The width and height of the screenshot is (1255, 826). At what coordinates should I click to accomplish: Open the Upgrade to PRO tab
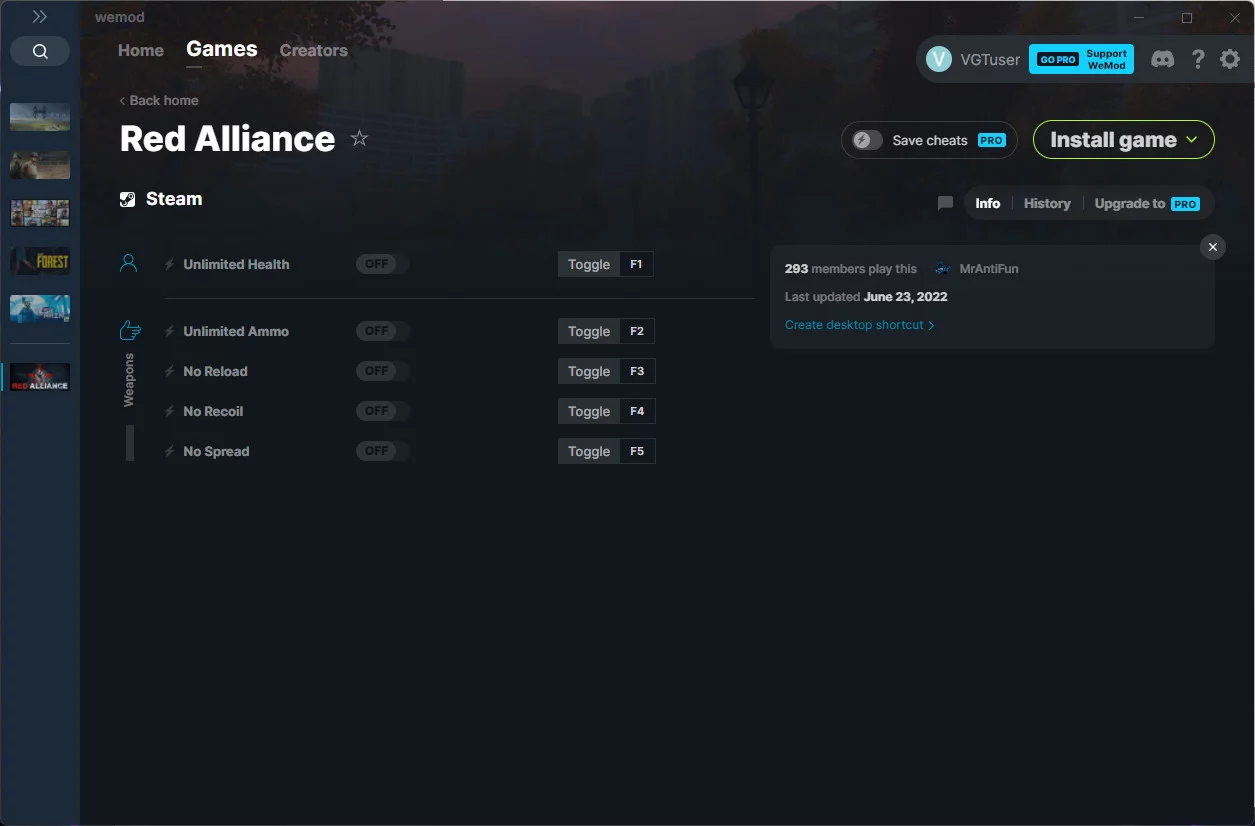point(1147,203)
